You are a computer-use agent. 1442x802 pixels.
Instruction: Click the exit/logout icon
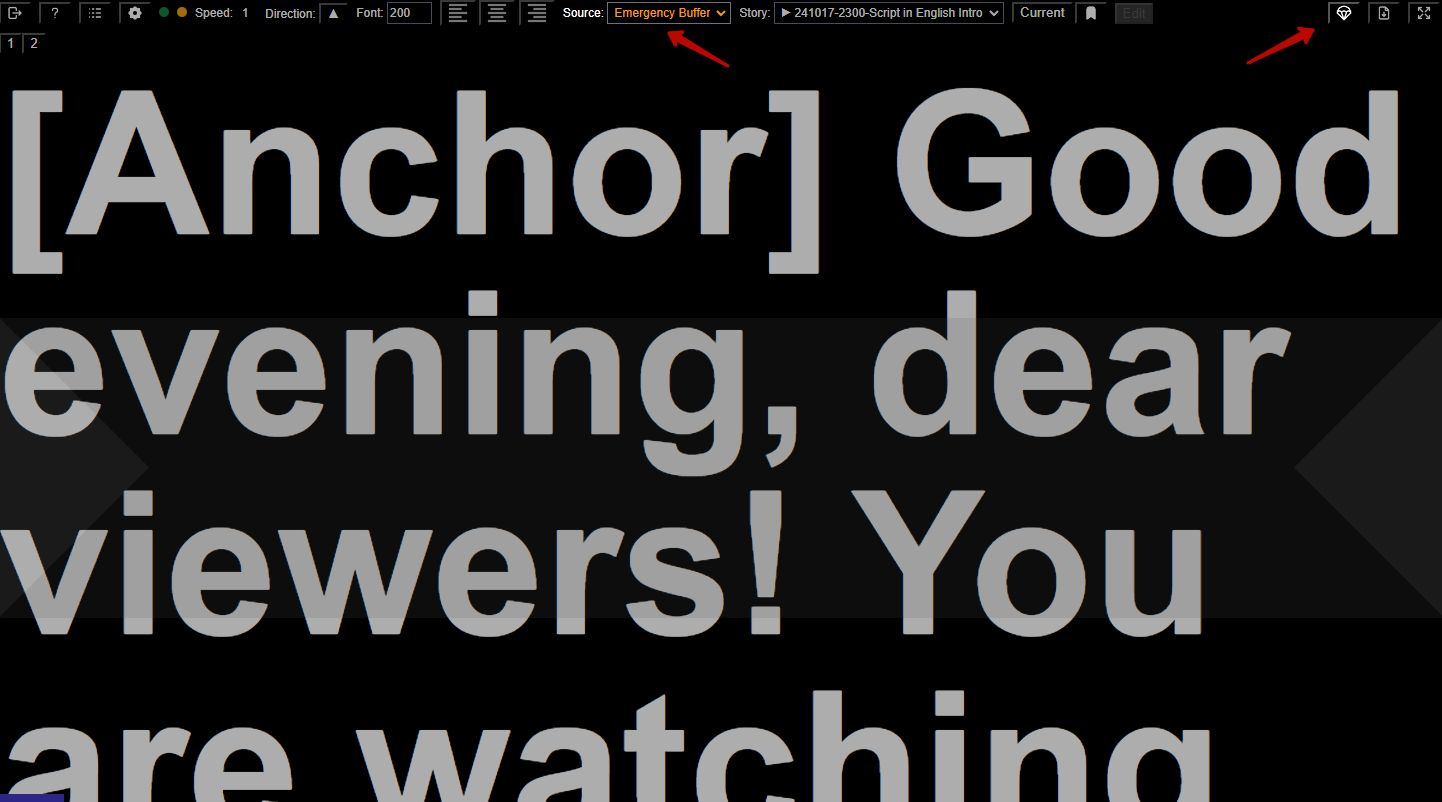pos(15,13)
